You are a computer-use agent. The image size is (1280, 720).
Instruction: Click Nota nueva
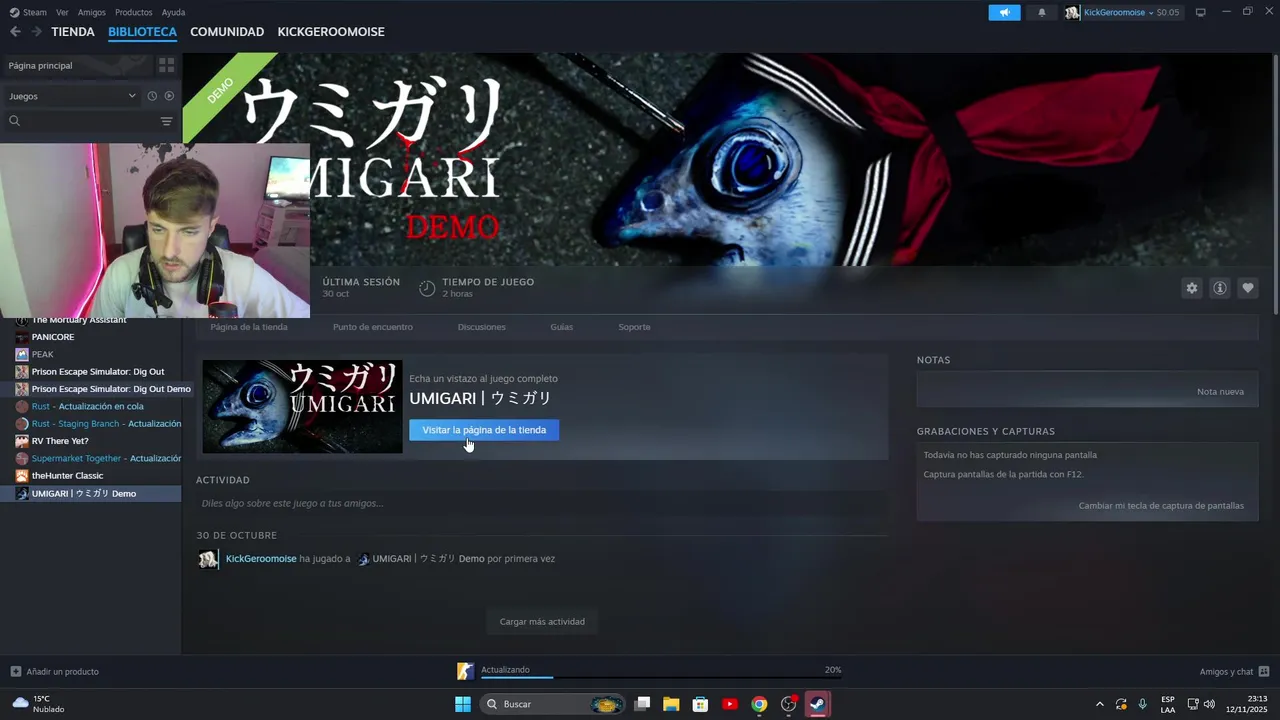tap(1220, 391)
